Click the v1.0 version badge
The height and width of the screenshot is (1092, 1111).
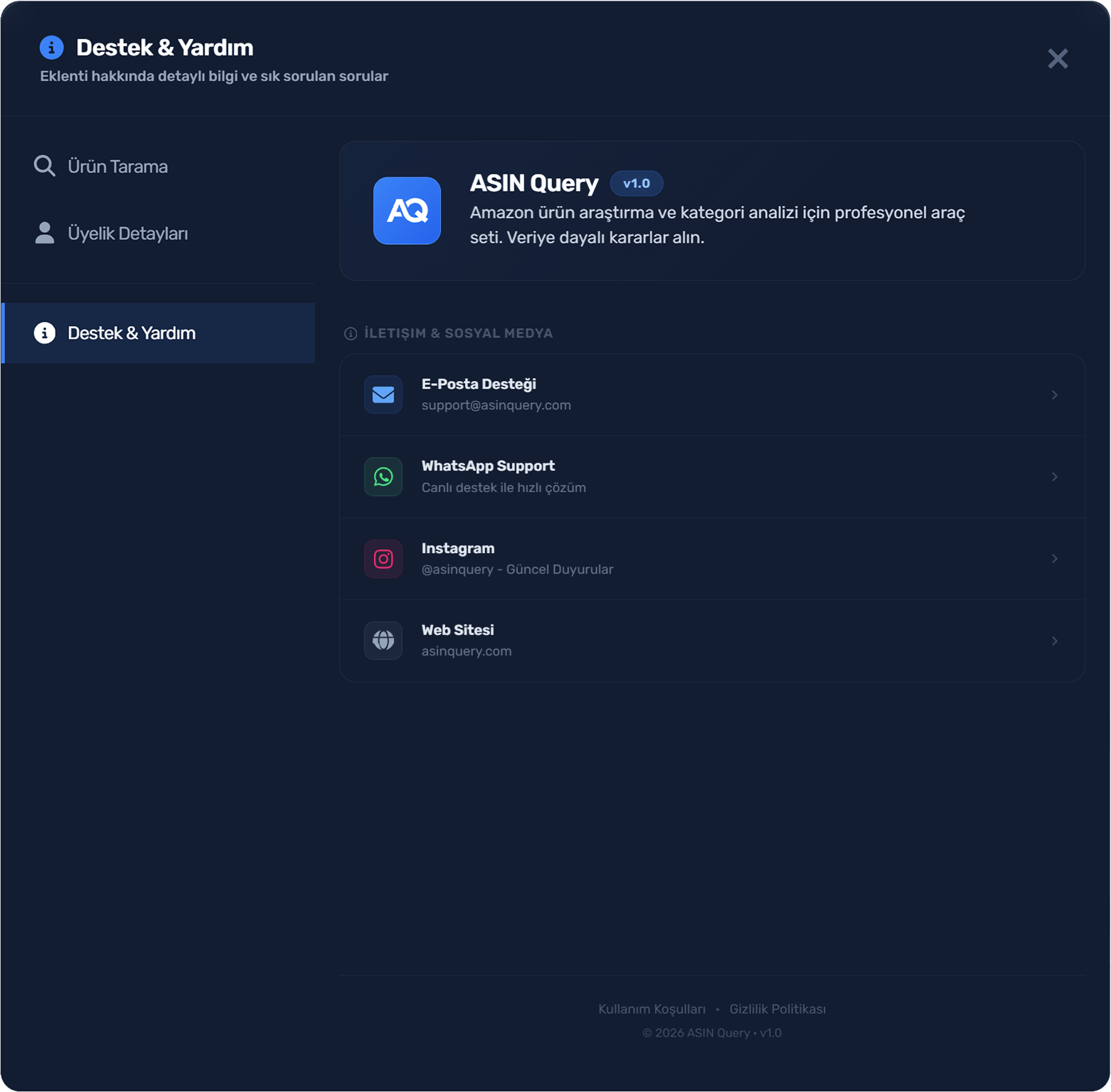pyautogui.click(x=637, y=184)
